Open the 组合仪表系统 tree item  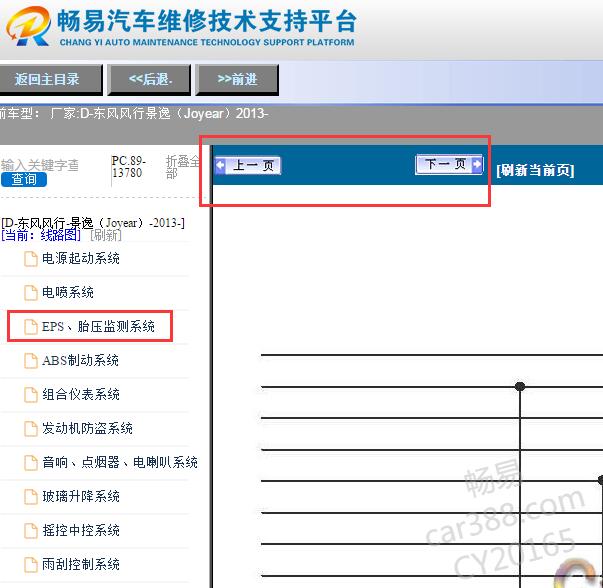(x=81, y=395)
